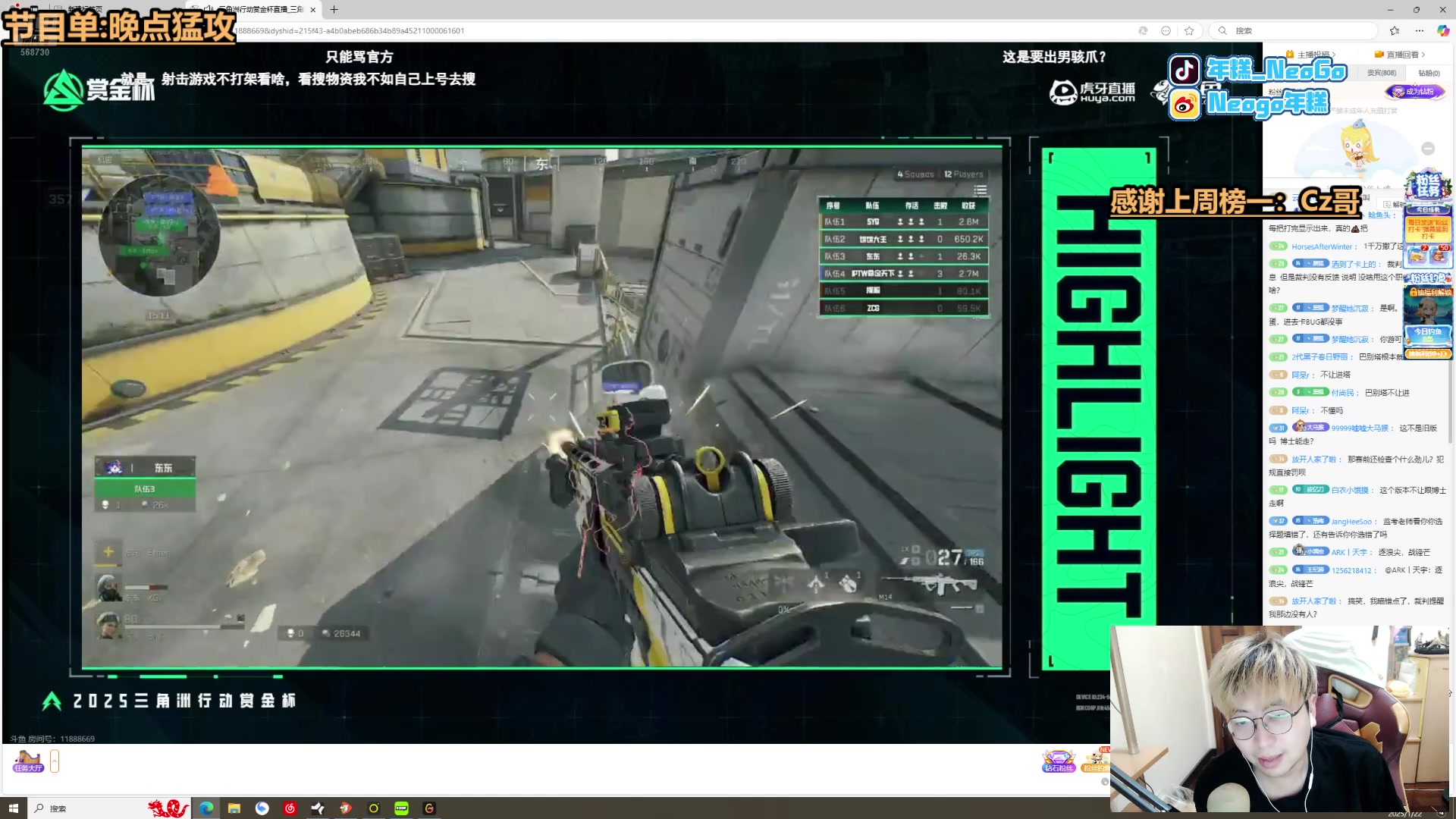Viewport: 1456px width, 819px height.
Task: Open the 今日钓鱼 fishing widget
Action: (x=1428, y=334)
